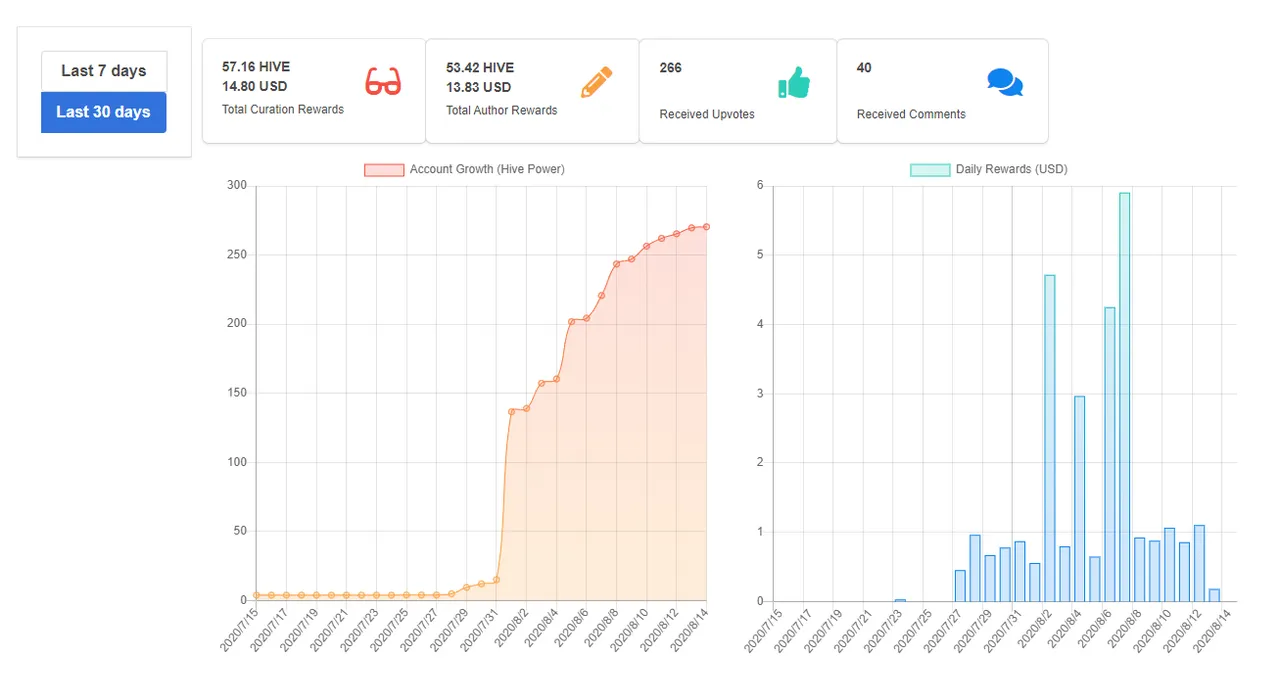This screenshot has width=1280, height=697.
Task: Hide Account Growth (Hive Power) legend label
Action: click(x=487, y=170)
